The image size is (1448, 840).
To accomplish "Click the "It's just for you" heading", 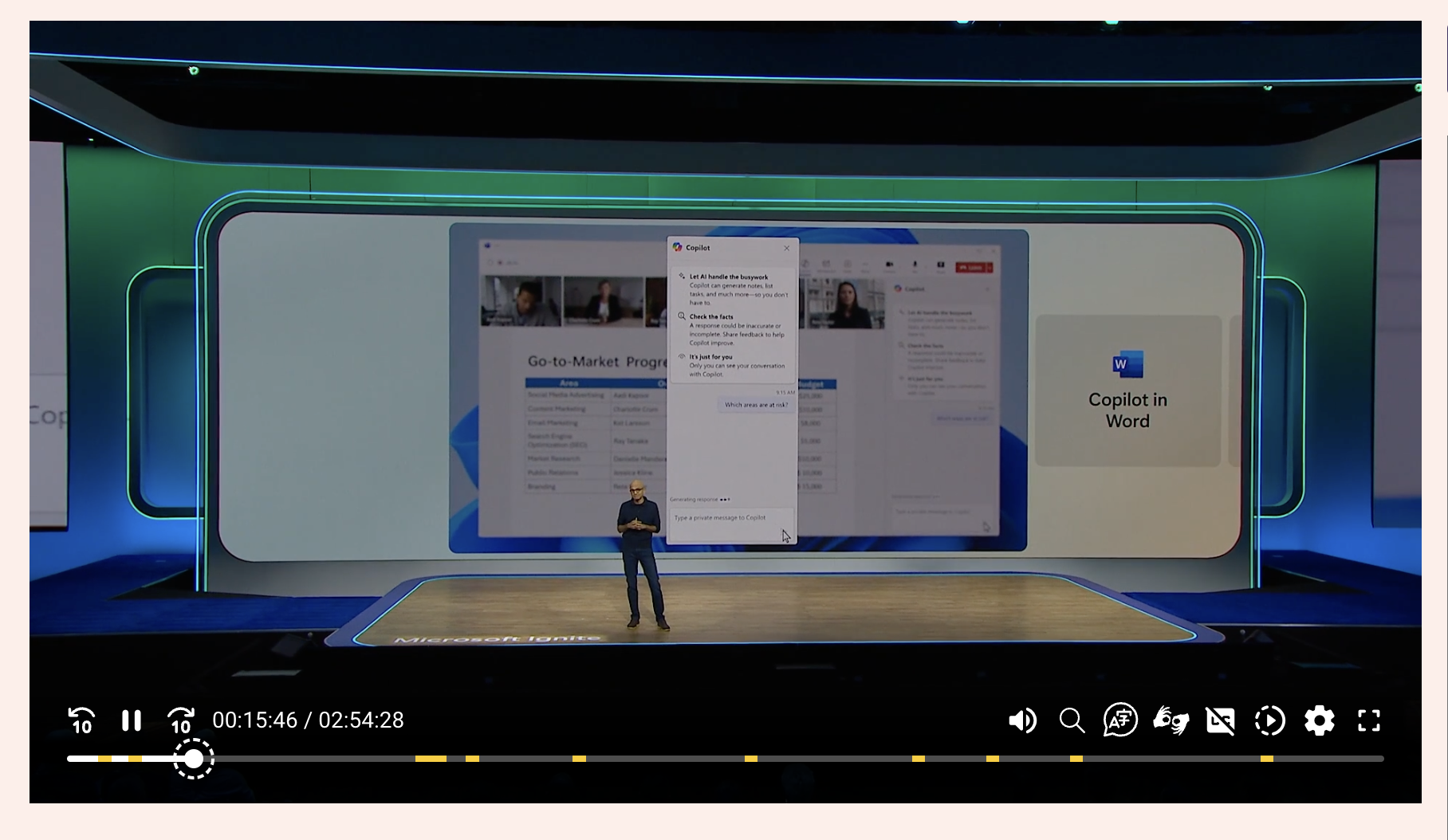I will click(x=710, y=357).
